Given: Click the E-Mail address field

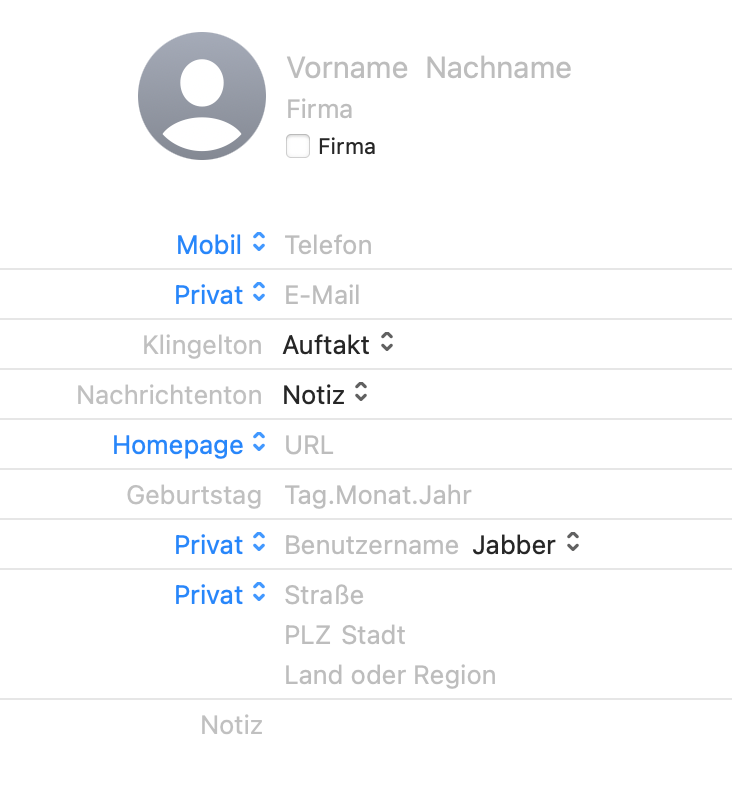Looking at the screenshot, I should coord(322,295).
